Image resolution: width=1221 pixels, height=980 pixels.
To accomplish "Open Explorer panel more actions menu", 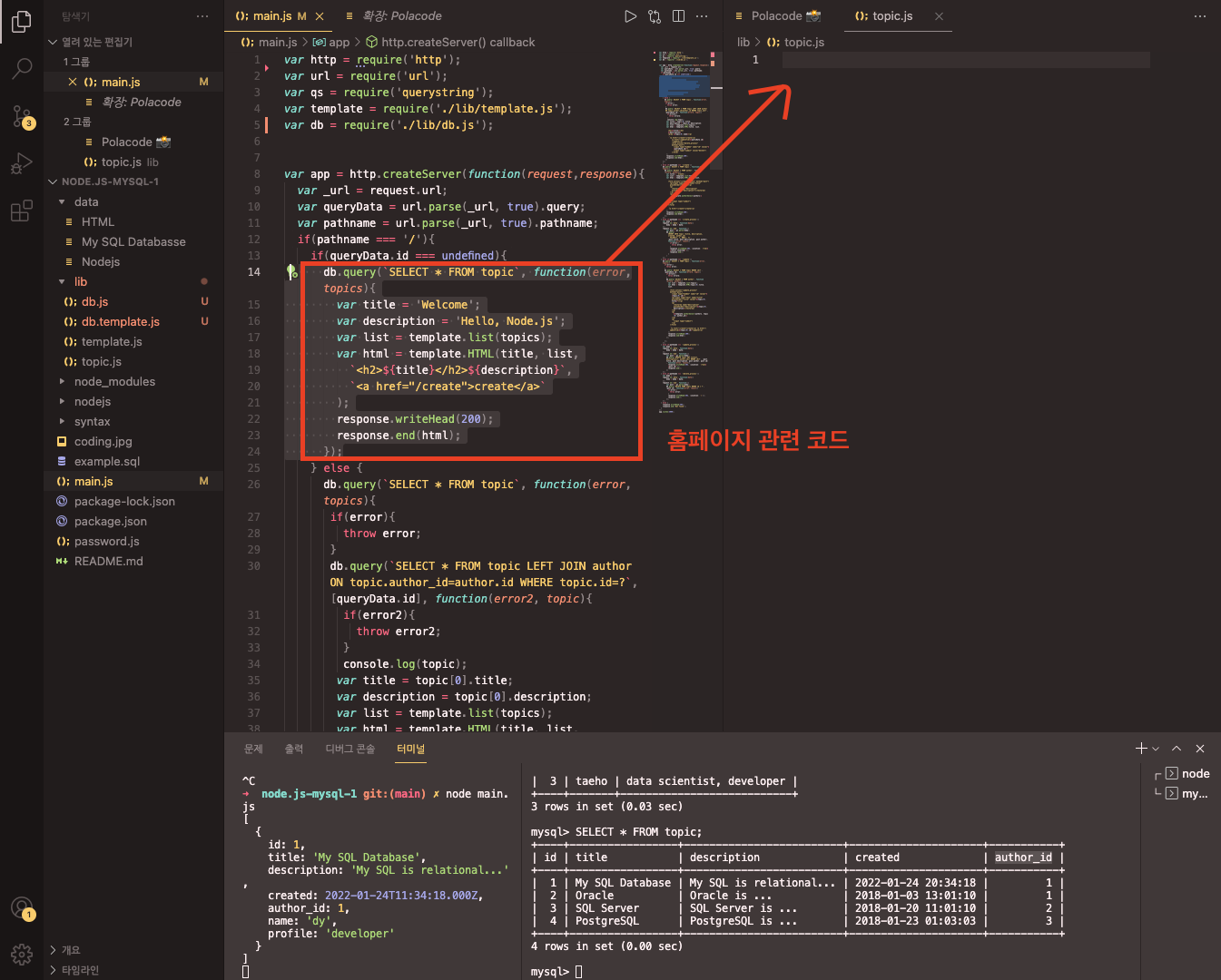I will 202,16.
